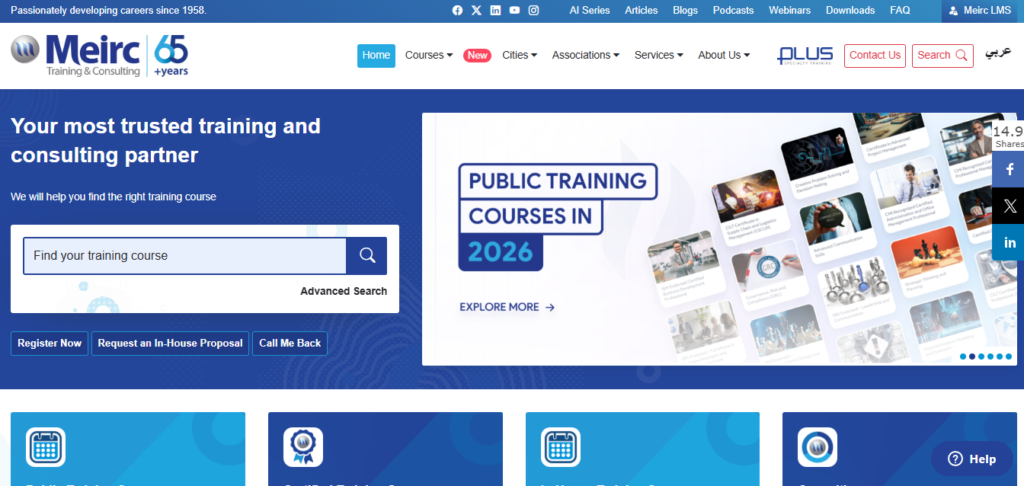Expand the Cities dropdown menu

(519, 55)
